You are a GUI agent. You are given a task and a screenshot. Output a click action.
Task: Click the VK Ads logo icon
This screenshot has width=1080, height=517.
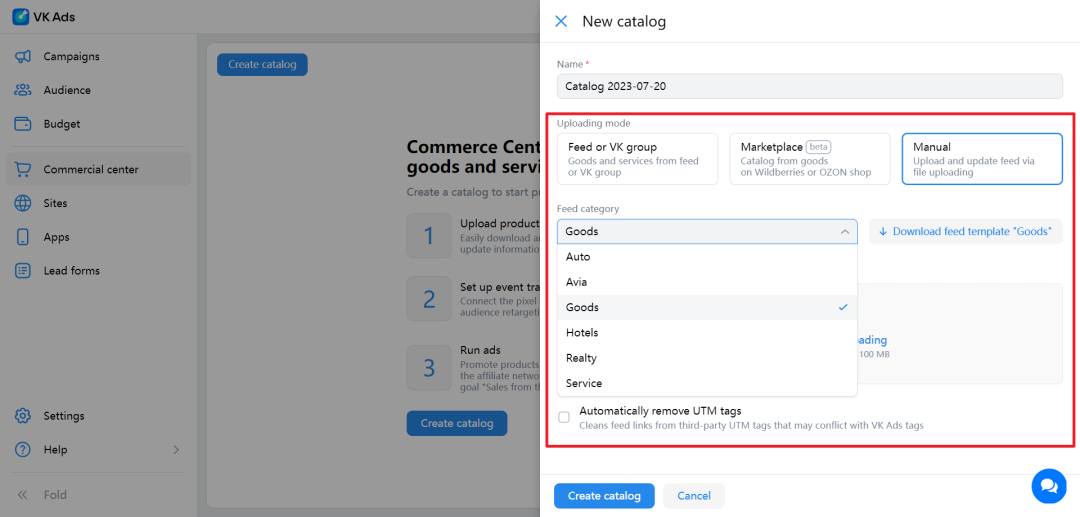coord(20,17)
